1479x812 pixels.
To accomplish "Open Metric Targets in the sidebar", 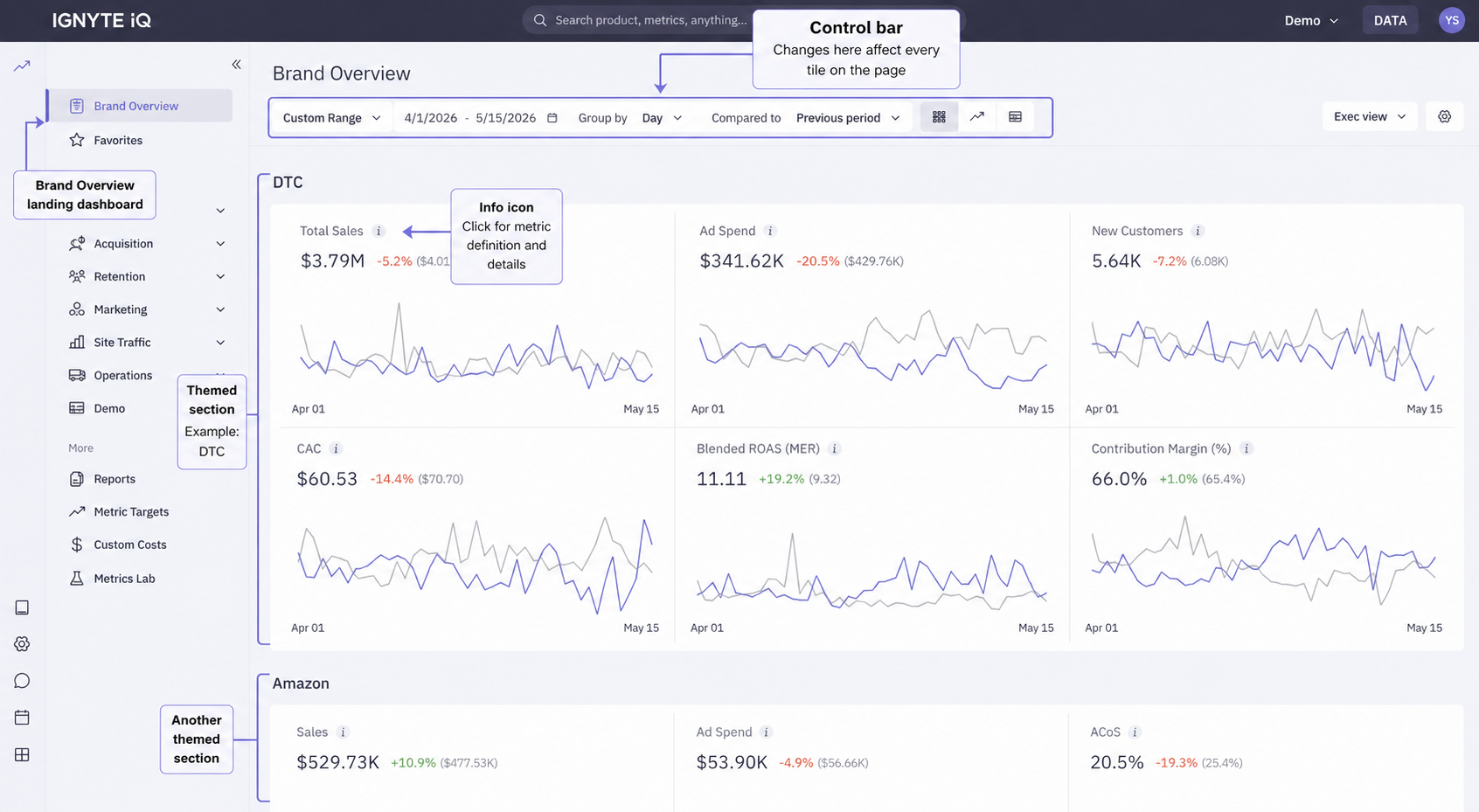I will click(x=131, y=512).
